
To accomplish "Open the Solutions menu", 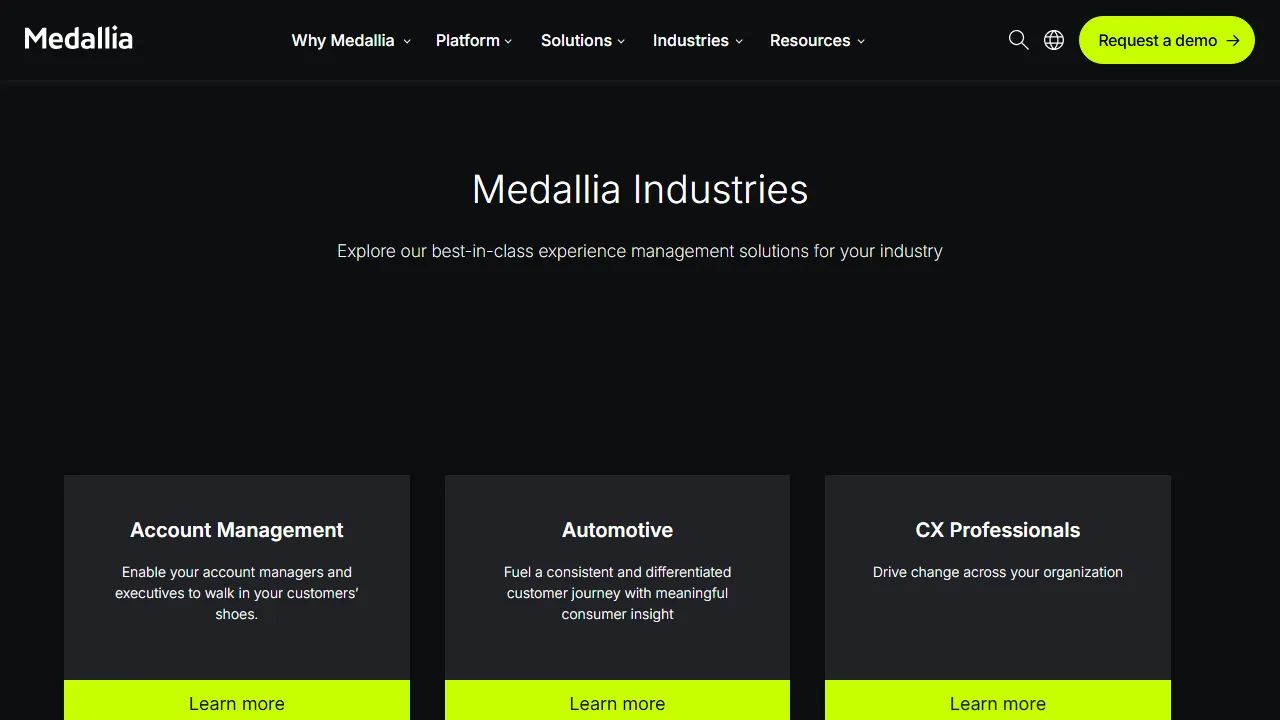I will pos(576,40).
